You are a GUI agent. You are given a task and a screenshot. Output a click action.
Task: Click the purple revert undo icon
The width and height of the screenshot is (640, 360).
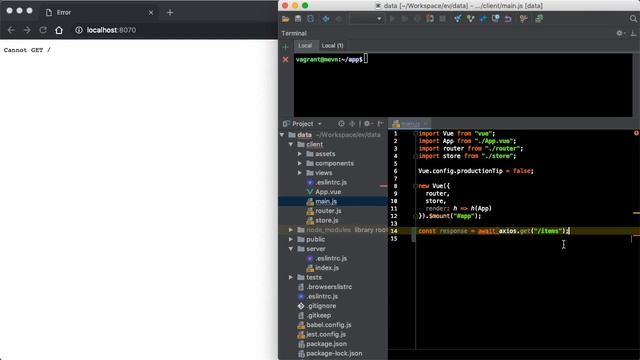(508, 19)
